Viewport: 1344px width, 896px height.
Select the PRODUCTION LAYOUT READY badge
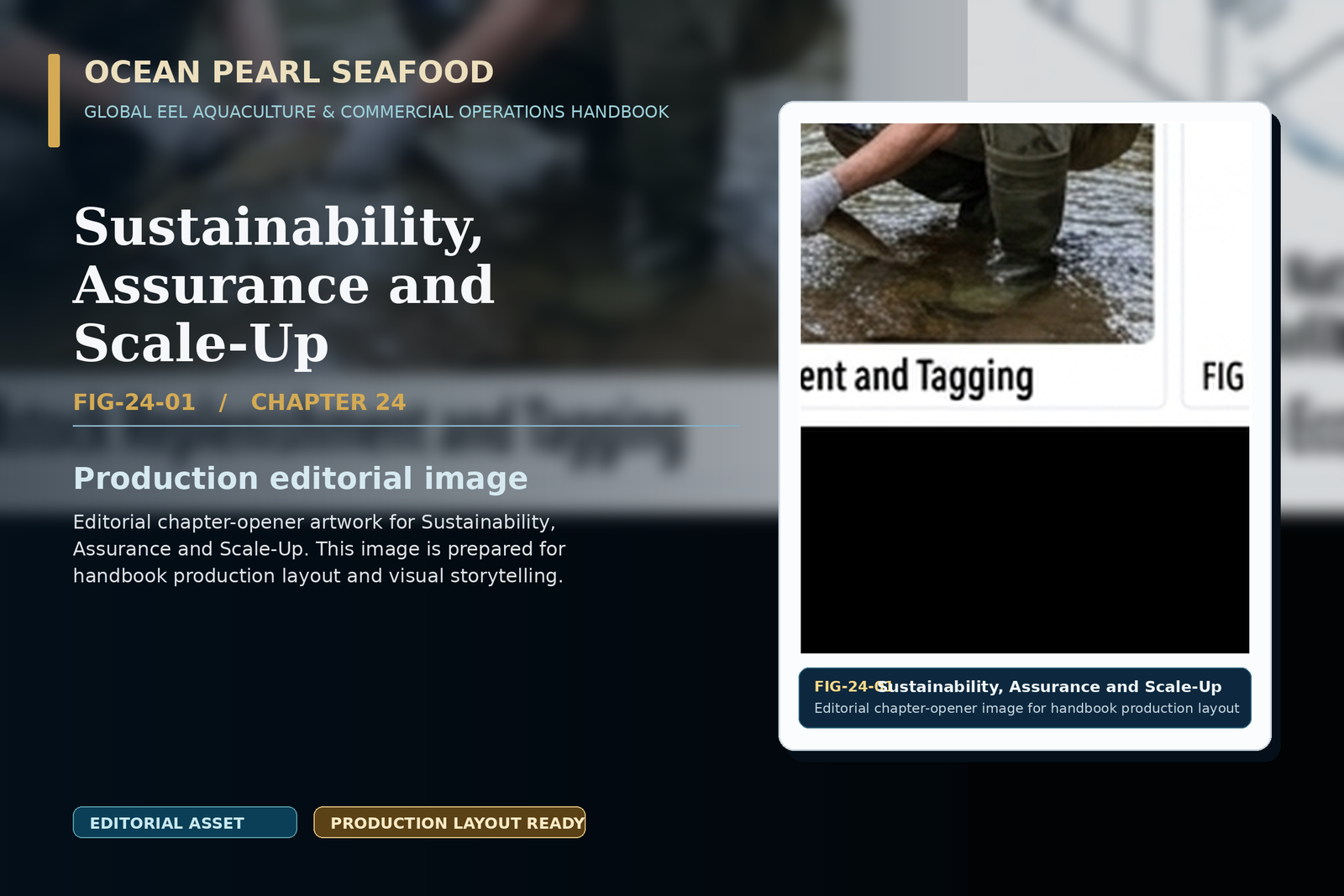coord(449,822)
